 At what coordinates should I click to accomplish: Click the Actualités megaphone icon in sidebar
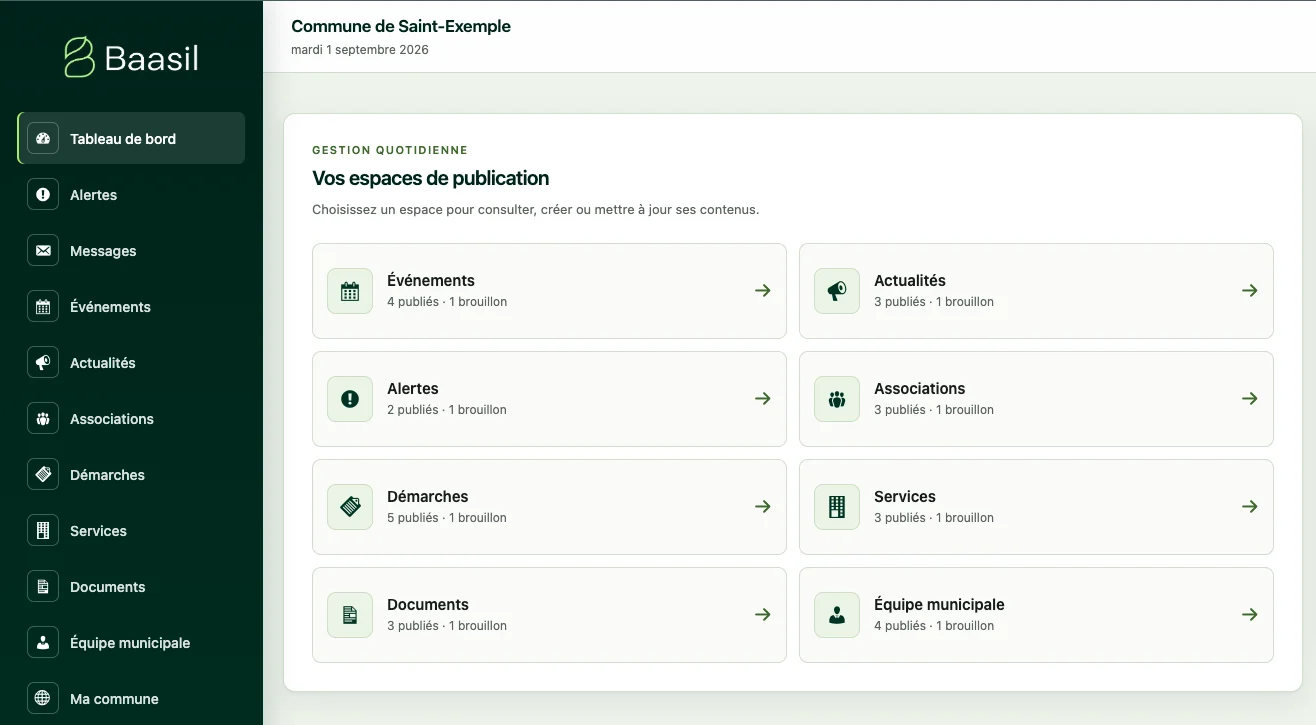[x=43, y=363]
